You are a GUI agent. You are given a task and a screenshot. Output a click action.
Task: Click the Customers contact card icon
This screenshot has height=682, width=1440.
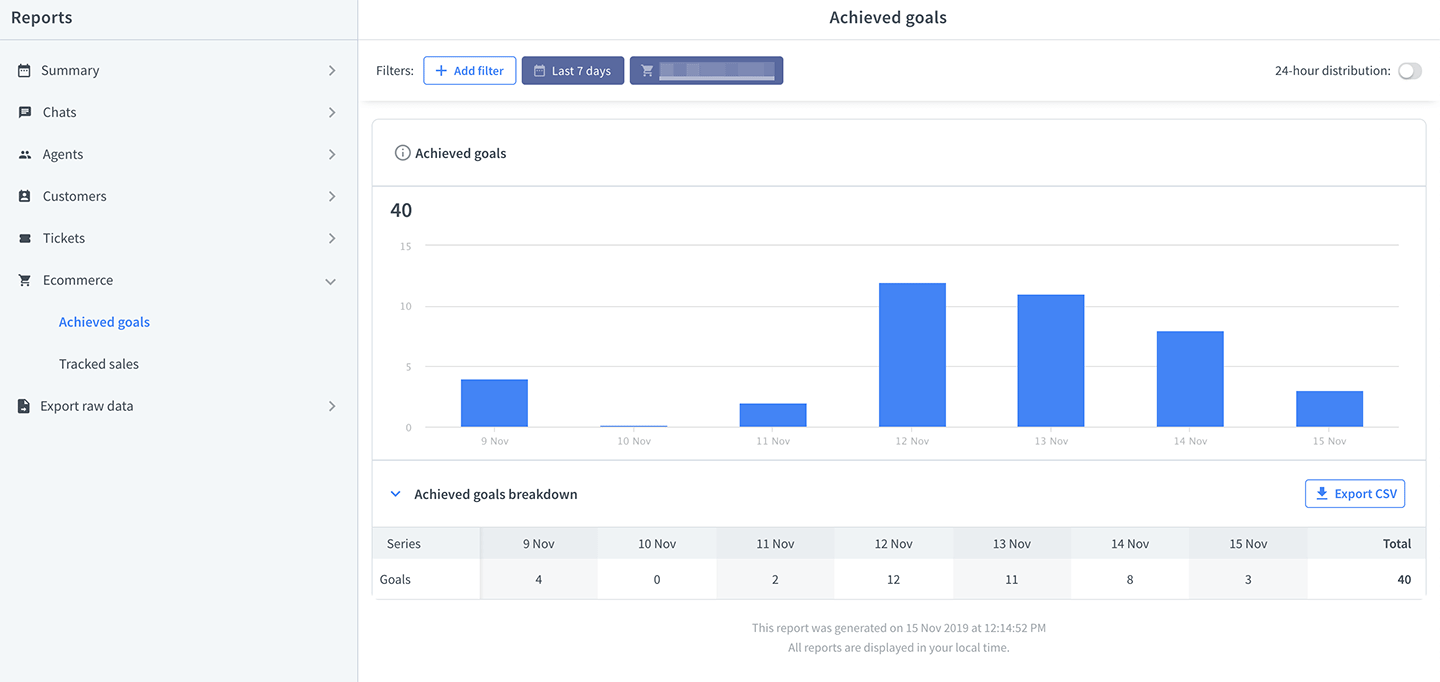(x=25, y=197)
